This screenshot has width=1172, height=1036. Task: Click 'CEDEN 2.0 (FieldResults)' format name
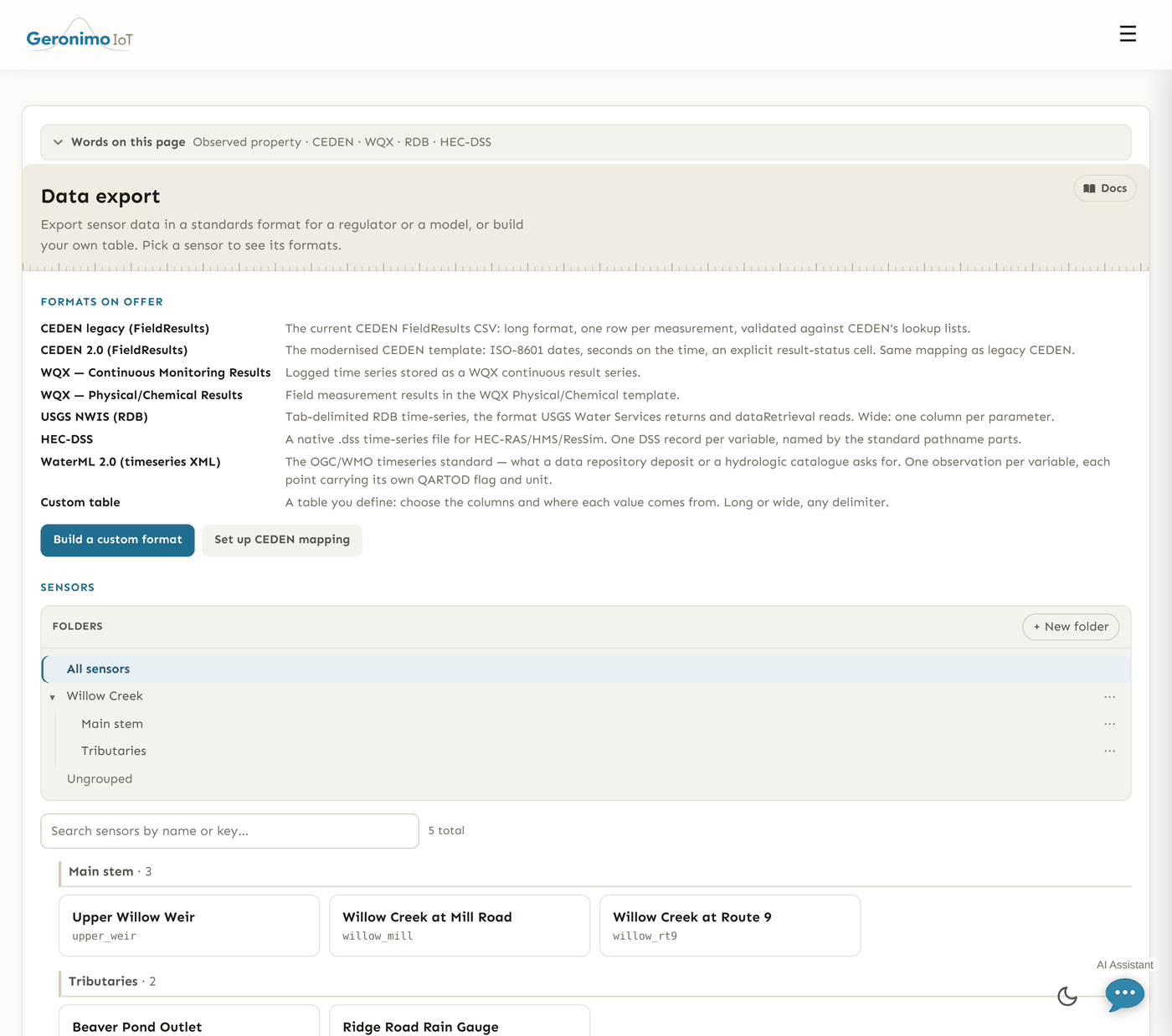tap(114, 351)
